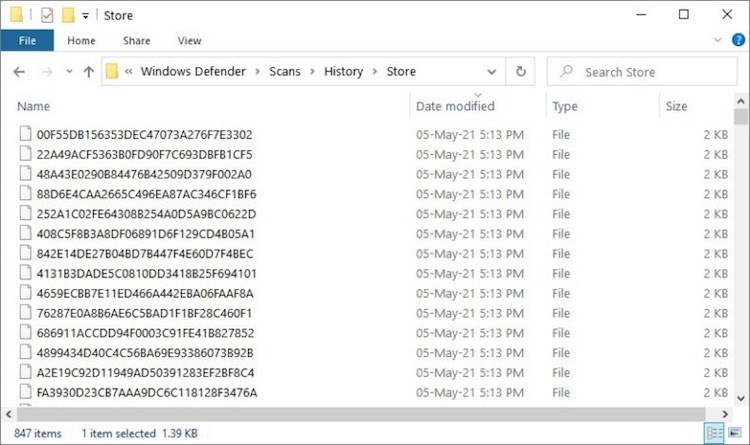Screen dimensions: 750x445
Task: Open the File menu
Action: click(x=27, y=41)
